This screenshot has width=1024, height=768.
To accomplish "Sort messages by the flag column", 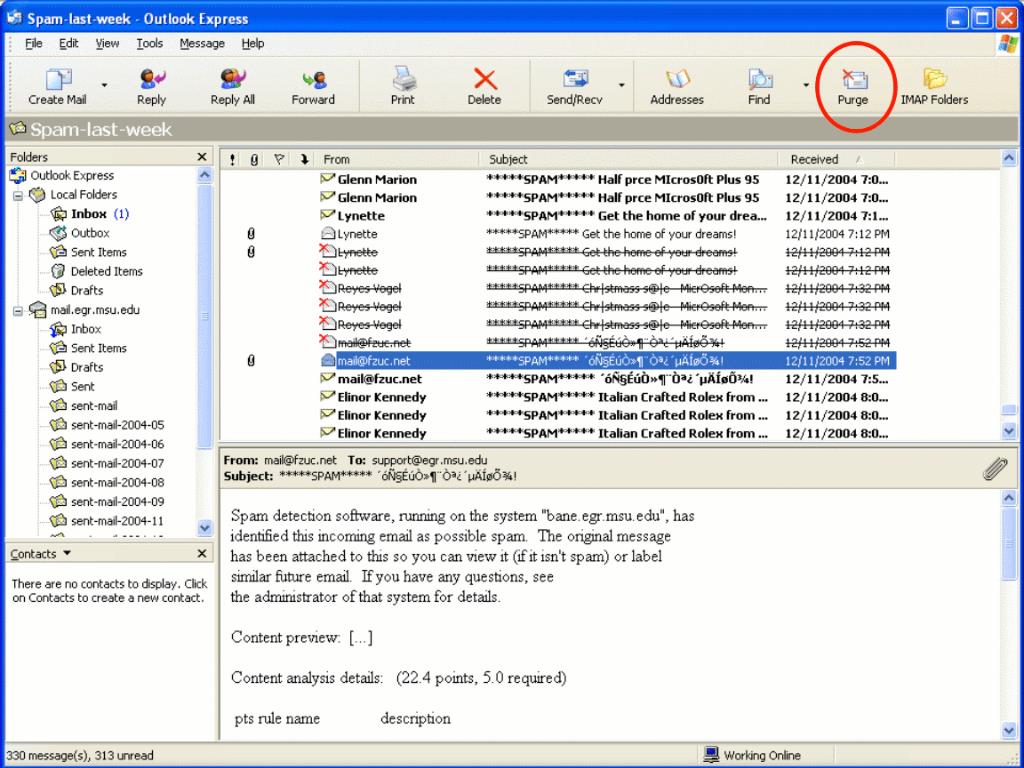I will tap(279, 159).
